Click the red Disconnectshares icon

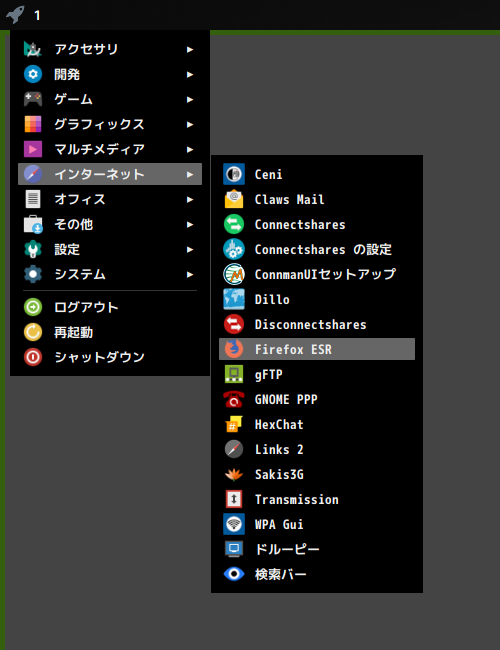(x=234, y=324)
